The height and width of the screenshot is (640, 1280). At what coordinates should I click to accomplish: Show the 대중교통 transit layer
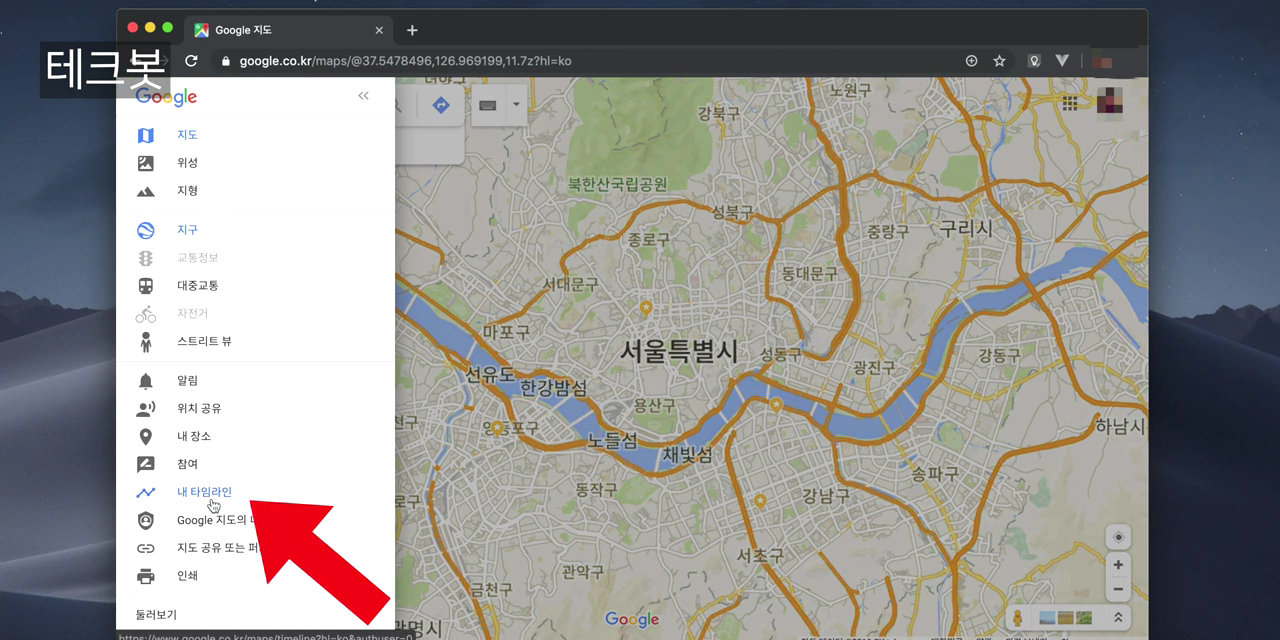pos(197,286)
